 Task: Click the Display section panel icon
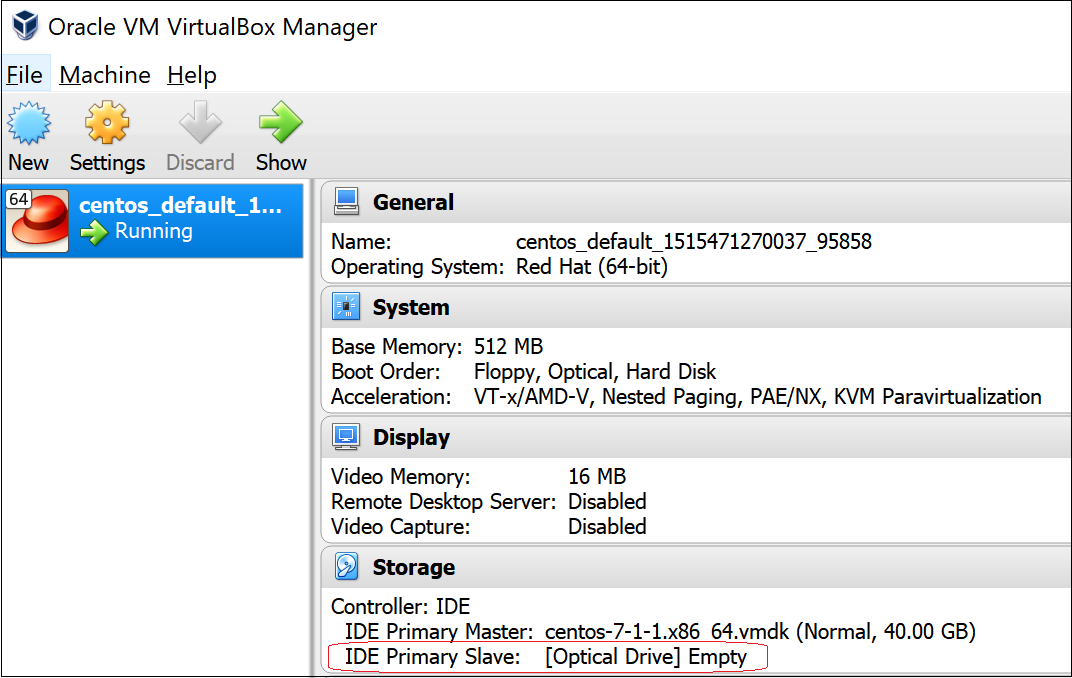pyautogui.click(x=346, y=436)
